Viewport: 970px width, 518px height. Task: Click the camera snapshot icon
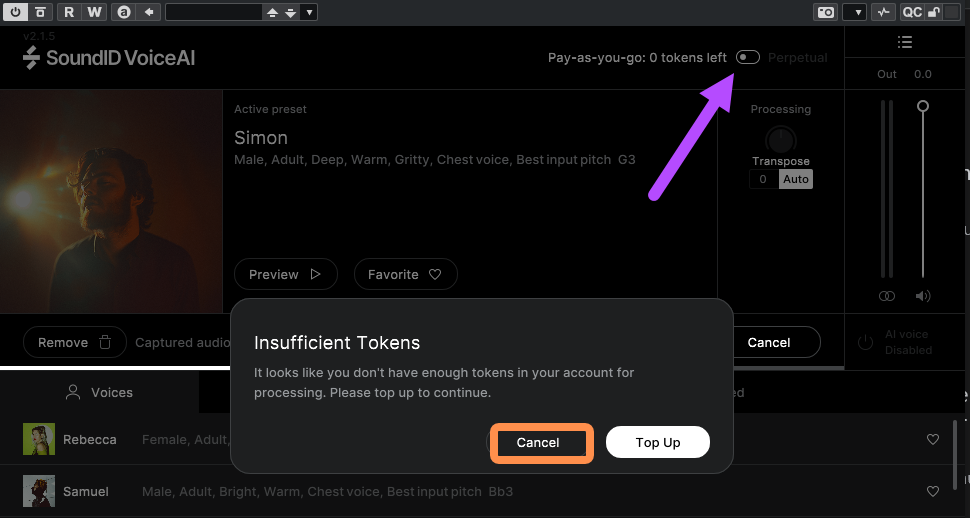pos(826,12)
